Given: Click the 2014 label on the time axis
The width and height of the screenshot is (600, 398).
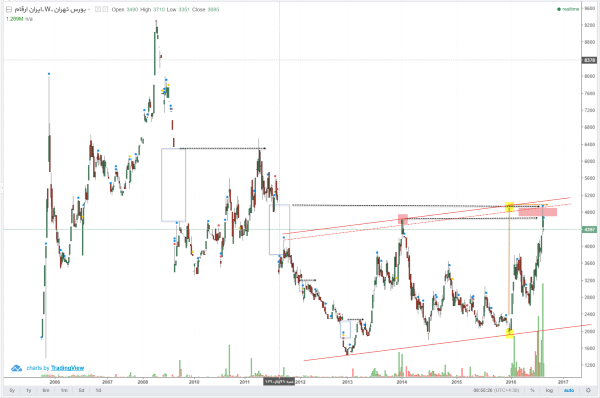Looking at the screenshot, I should [x=401, y=382].
